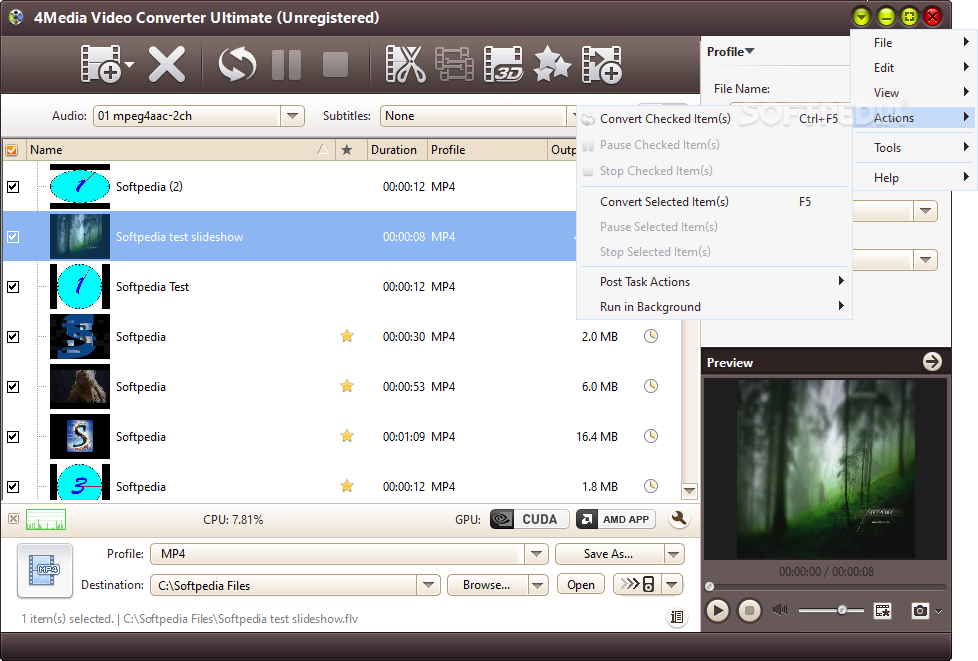
Task: Click the preview expand arrow icon
Action: (932, 361)
